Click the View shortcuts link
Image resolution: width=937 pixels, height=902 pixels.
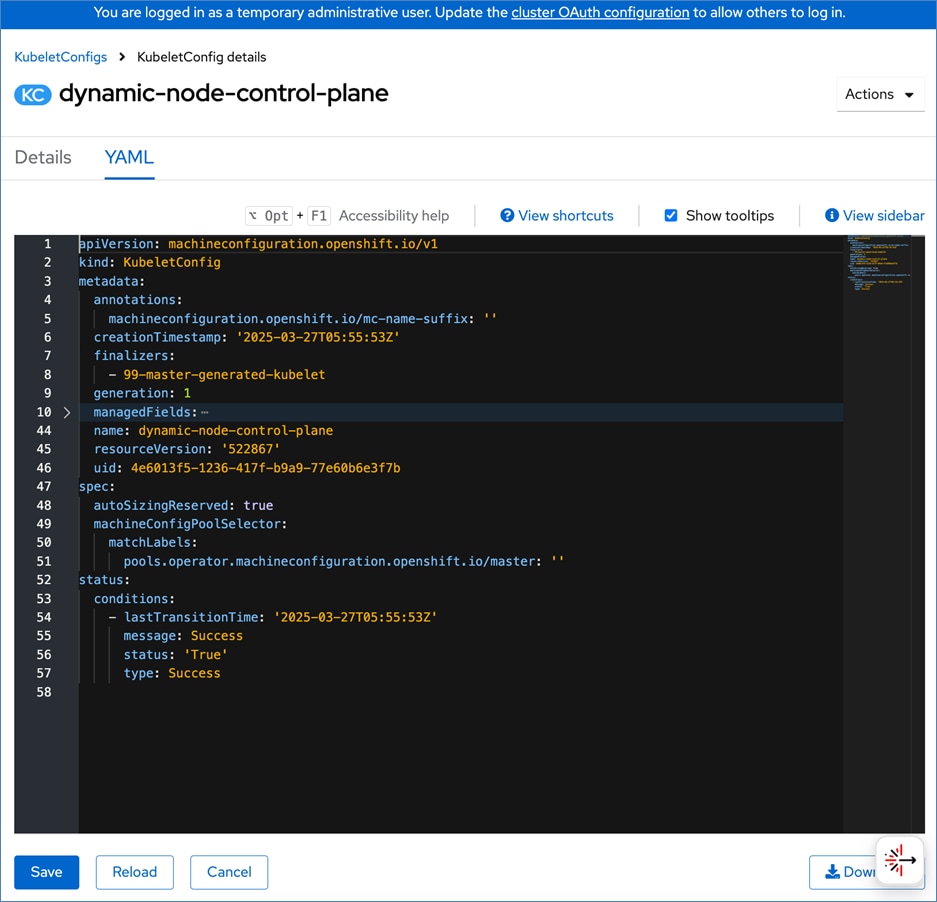tap(565, 215)
